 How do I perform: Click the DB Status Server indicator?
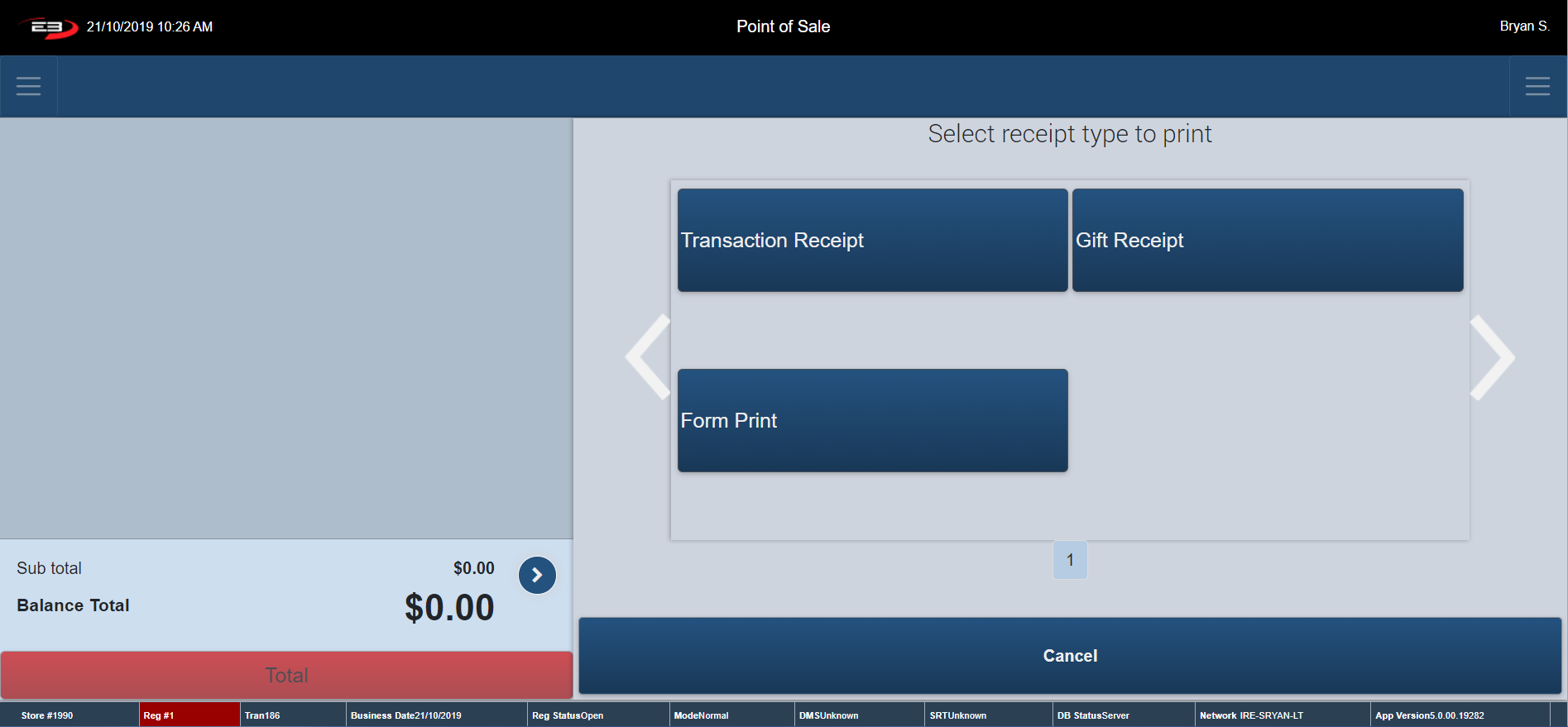tap(1123, 715)
